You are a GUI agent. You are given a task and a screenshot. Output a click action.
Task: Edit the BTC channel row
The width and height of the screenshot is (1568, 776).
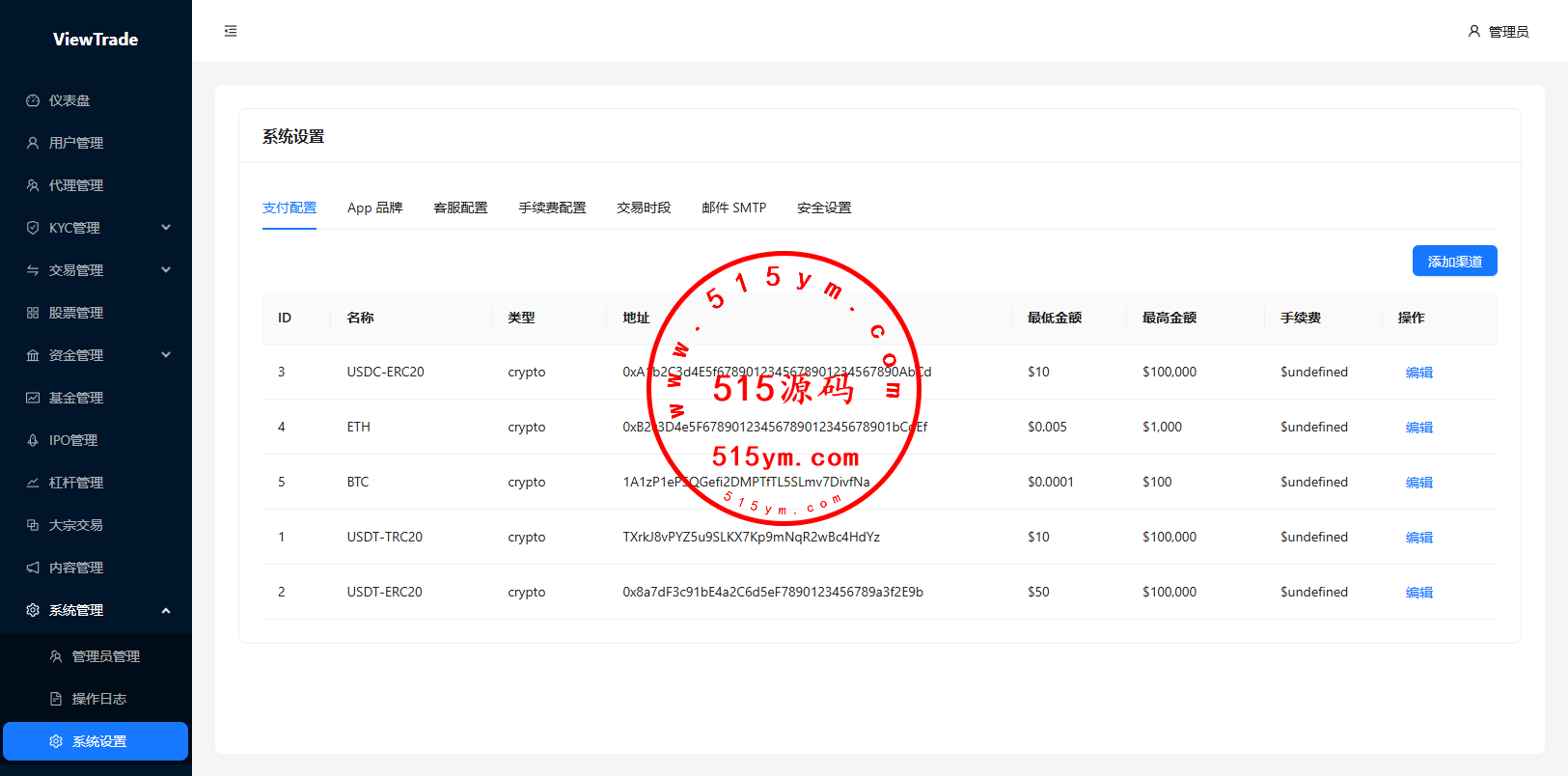click(x=1419, y=483)
